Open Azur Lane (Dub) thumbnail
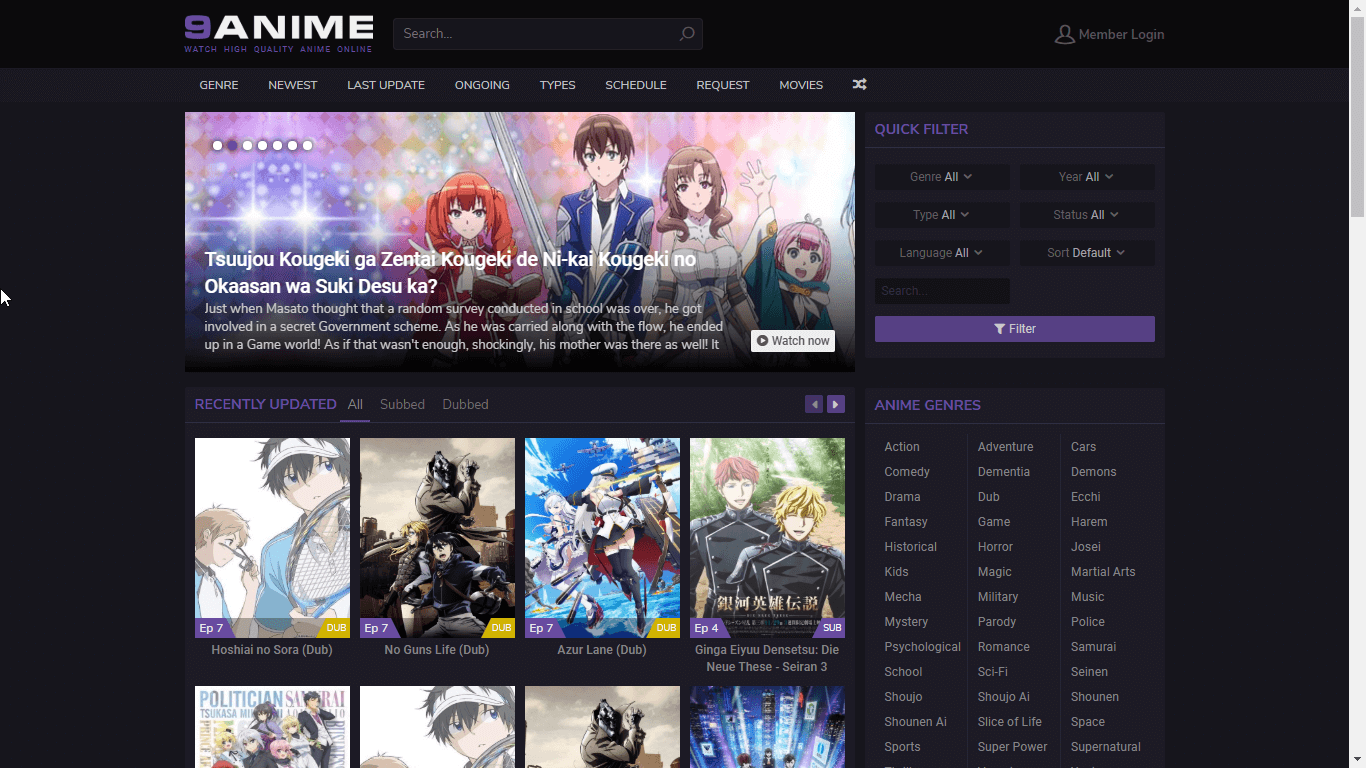The image size is (1366, 768). point(602,538)
